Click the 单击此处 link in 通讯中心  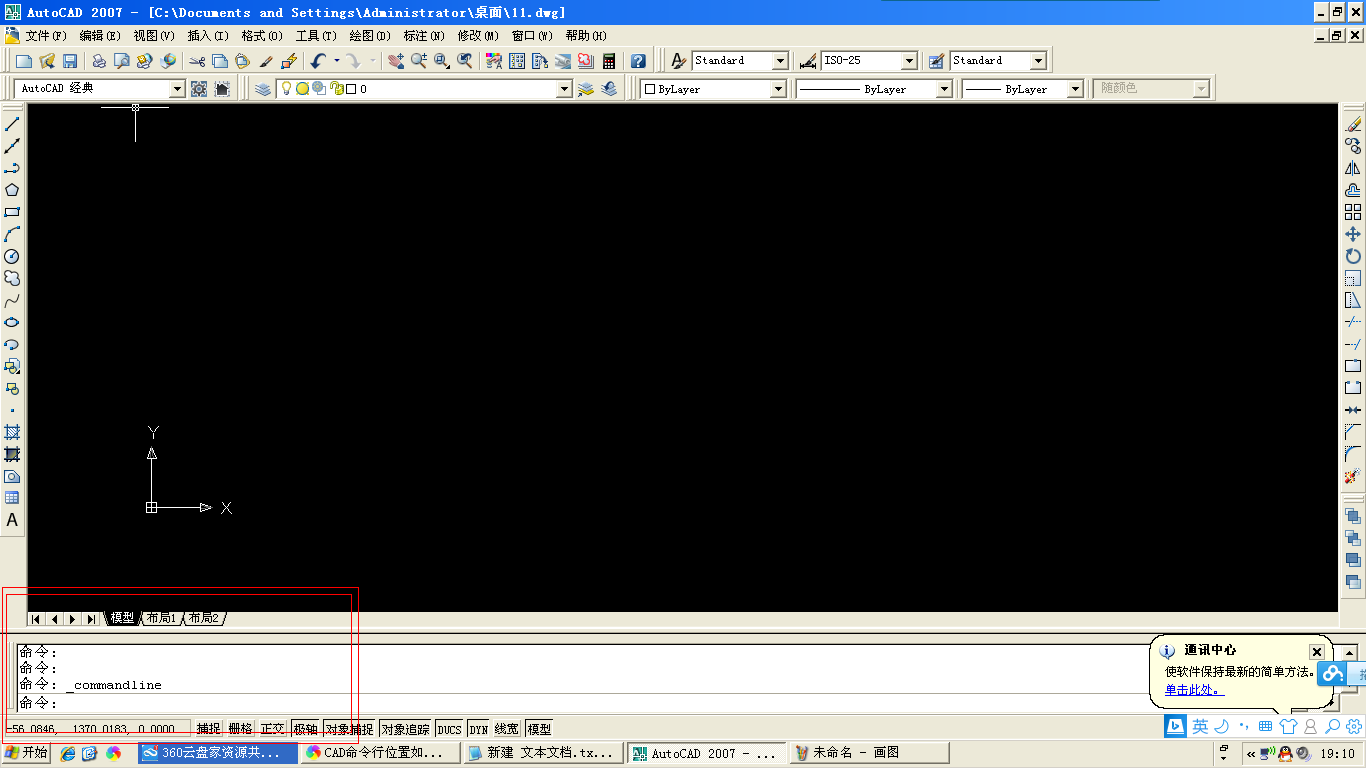pyautogui.click(x=1192, y=690)
